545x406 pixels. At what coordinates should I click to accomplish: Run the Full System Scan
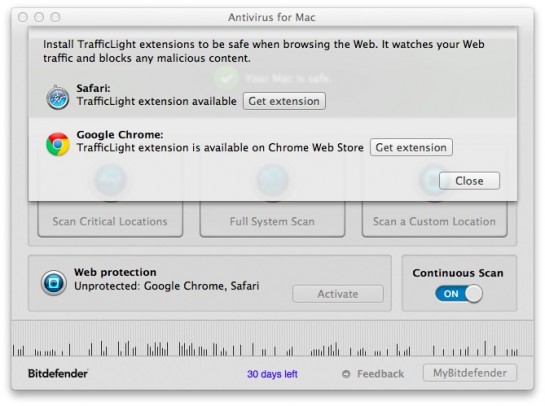[272, 221]
